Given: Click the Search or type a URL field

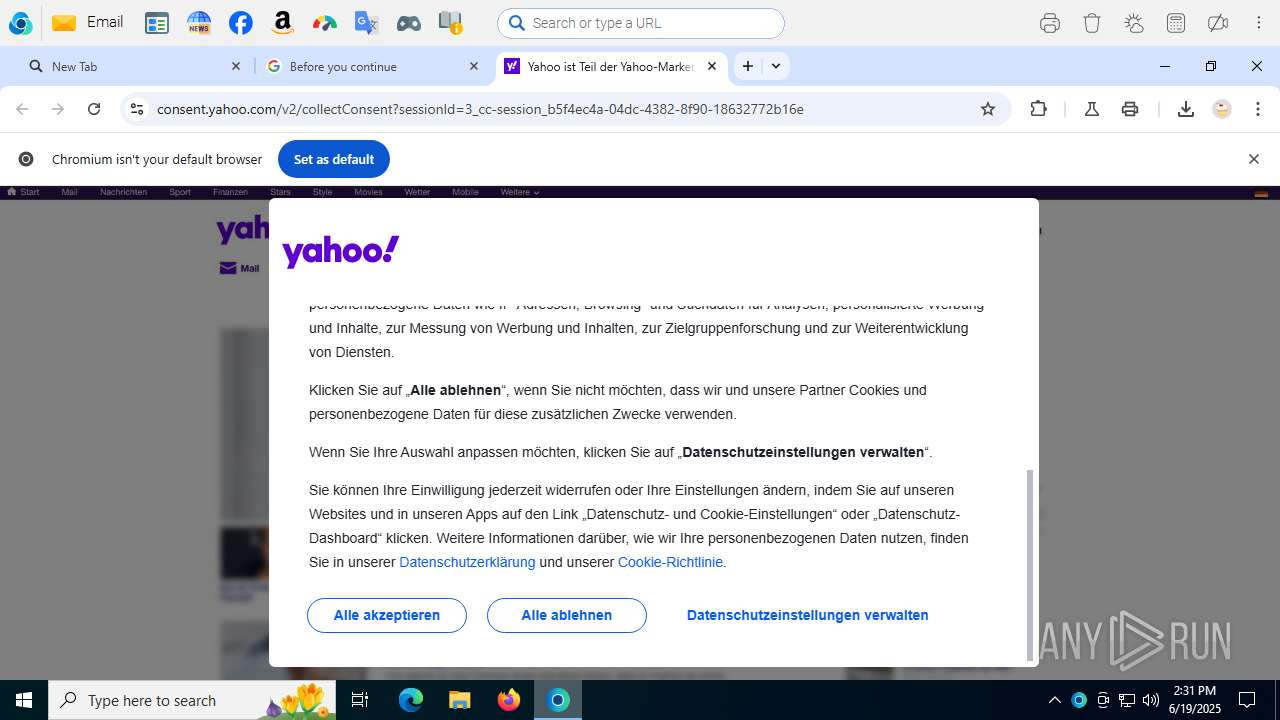Looking at the screenshot, I should click(641, 23).
